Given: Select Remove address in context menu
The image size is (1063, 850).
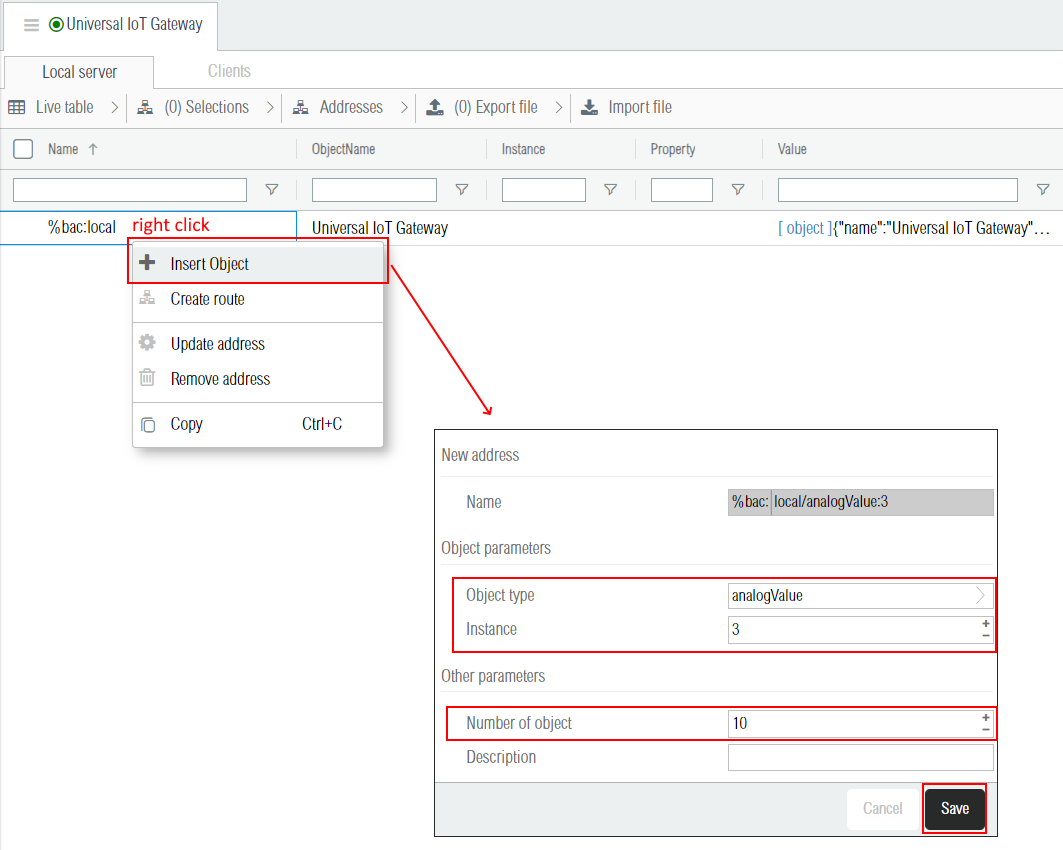Looking at the screenshot, I should coord(220,379).
